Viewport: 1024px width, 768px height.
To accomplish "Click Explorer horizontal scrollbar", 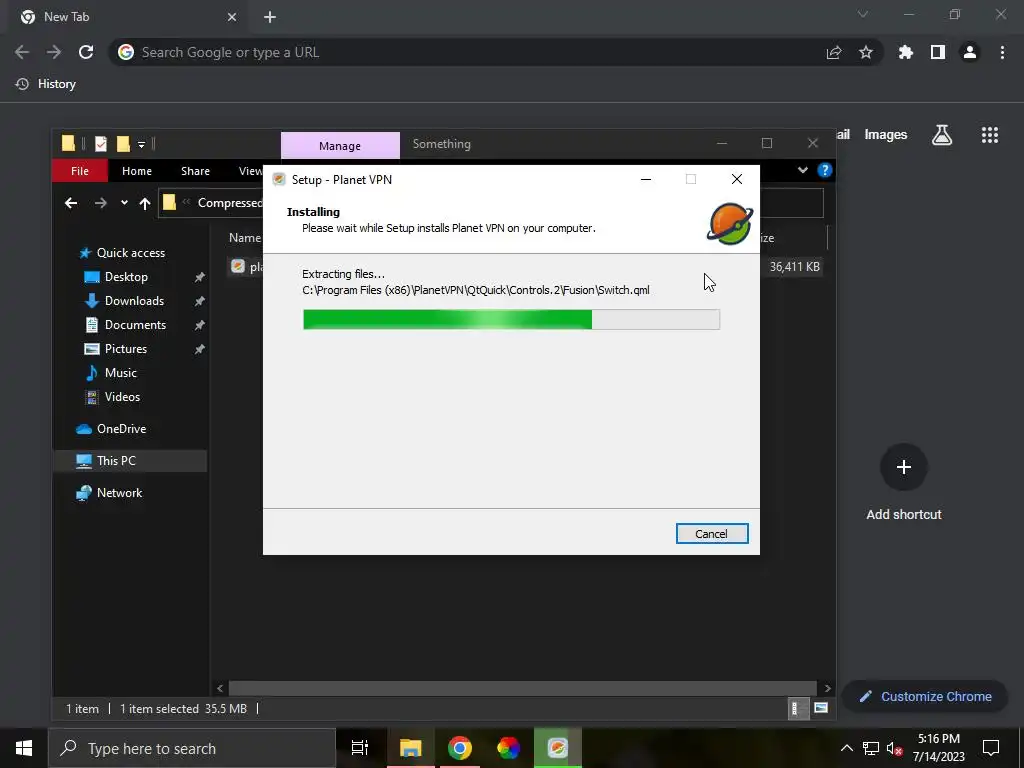I will (522, 688).
